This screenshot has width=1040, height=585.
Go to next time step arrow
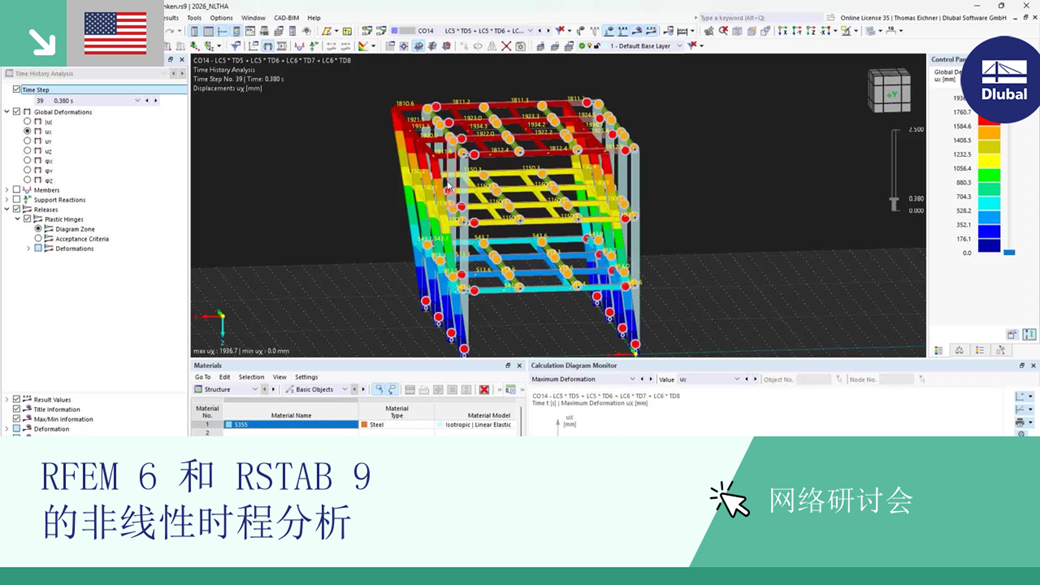point(156,101)
